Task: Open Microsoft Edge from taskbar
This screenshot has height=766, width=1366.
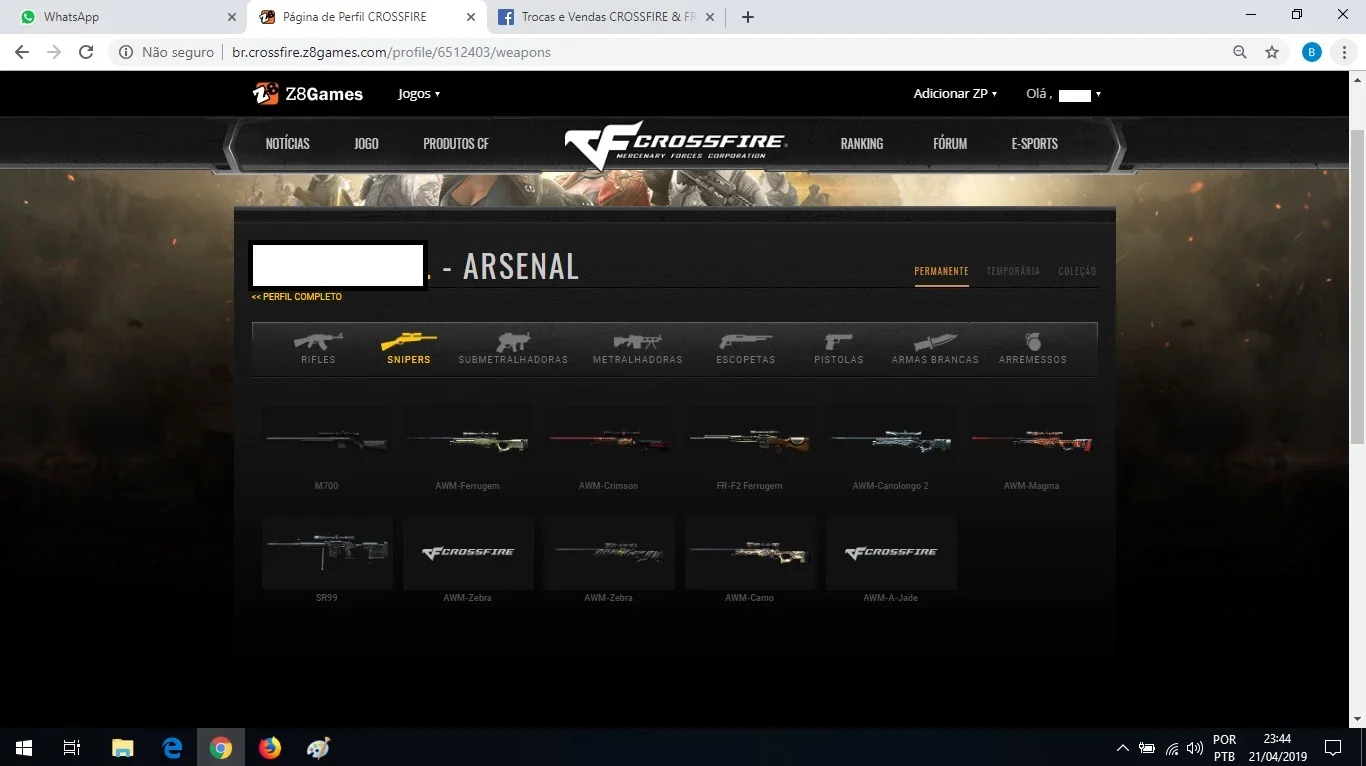Action: (x=172, y=747)
